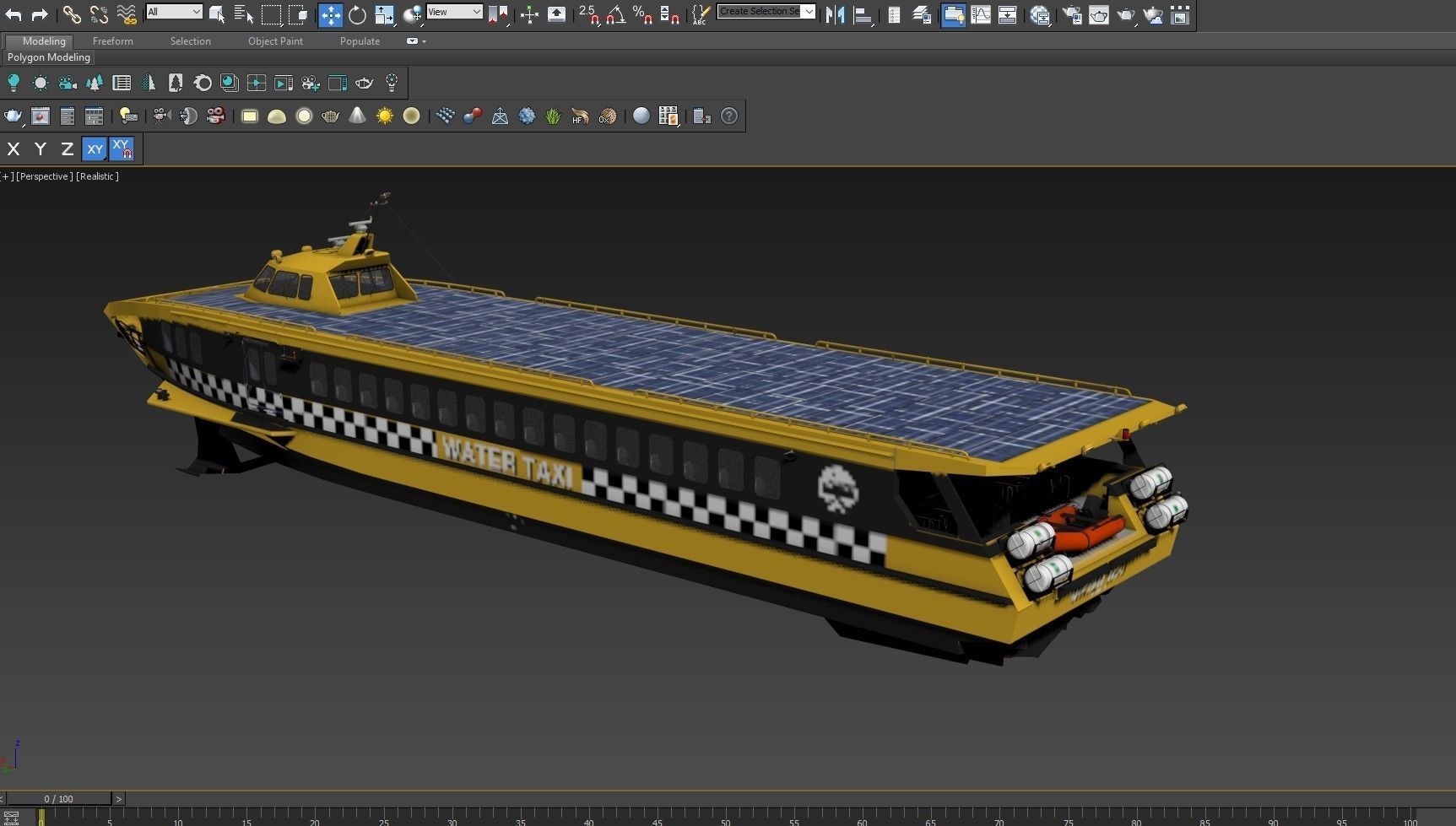1456x826 pixels.
Task: Choose the Rectangular Selection Region tool
Action: pyautogui.click(x=271, y=14)
